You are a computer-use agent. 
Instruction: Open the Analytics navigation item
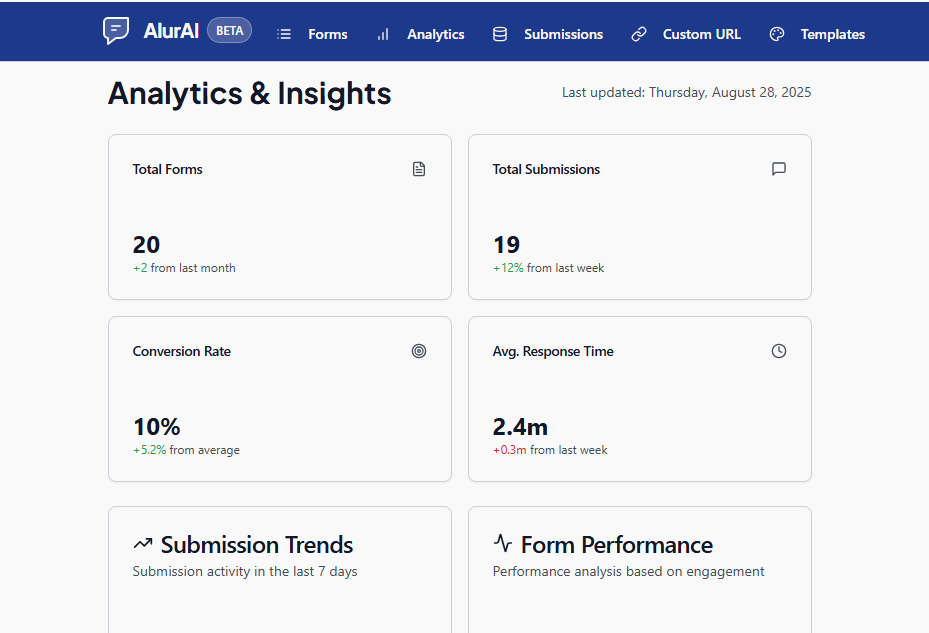(435, 34)
